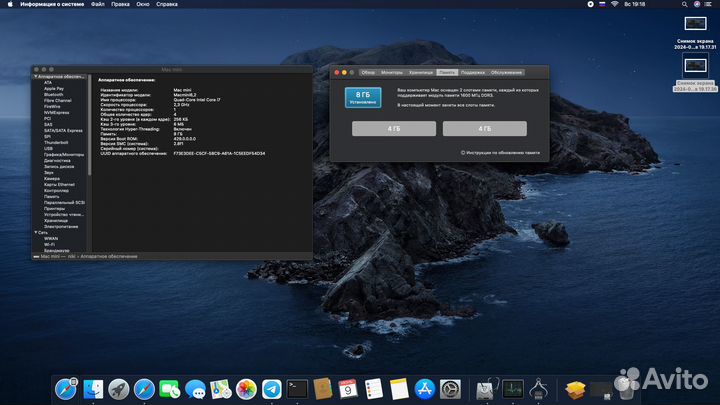Viewport: 720px width, 405px height.
Task: Launch Safari from the Dock
Action: click(144, 387)
